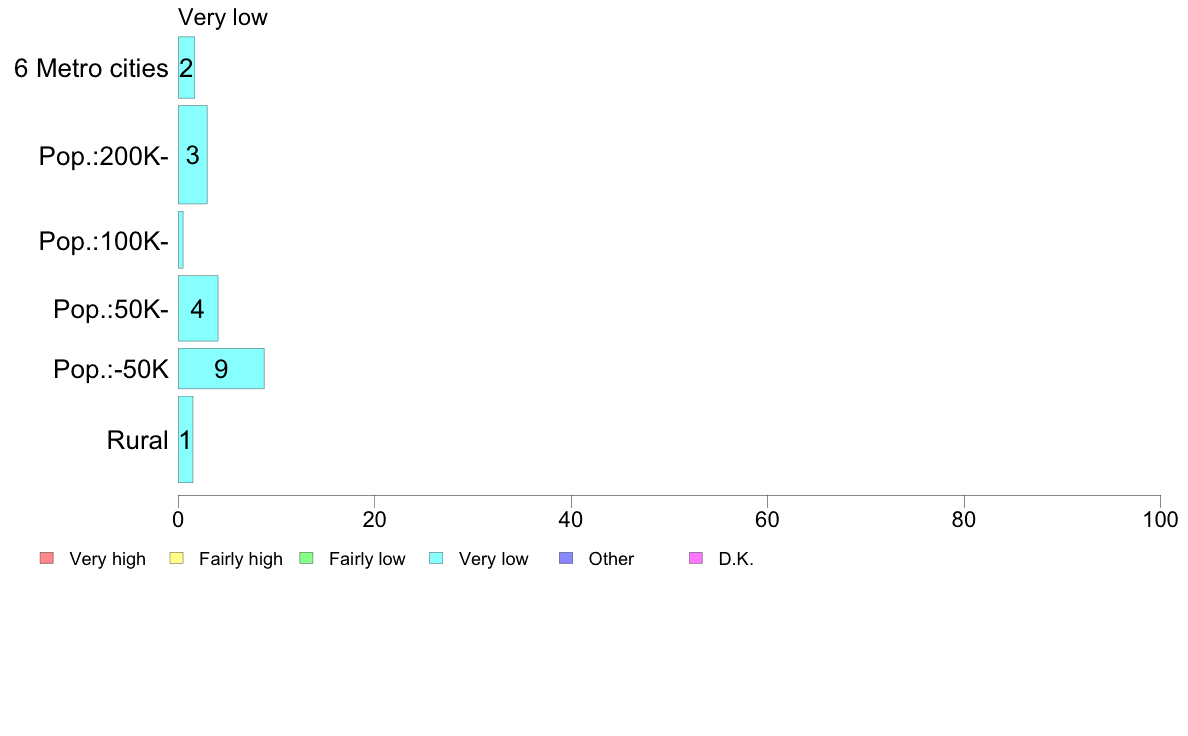Click the 6 Metro cities axis label

[x=91, y=68]
